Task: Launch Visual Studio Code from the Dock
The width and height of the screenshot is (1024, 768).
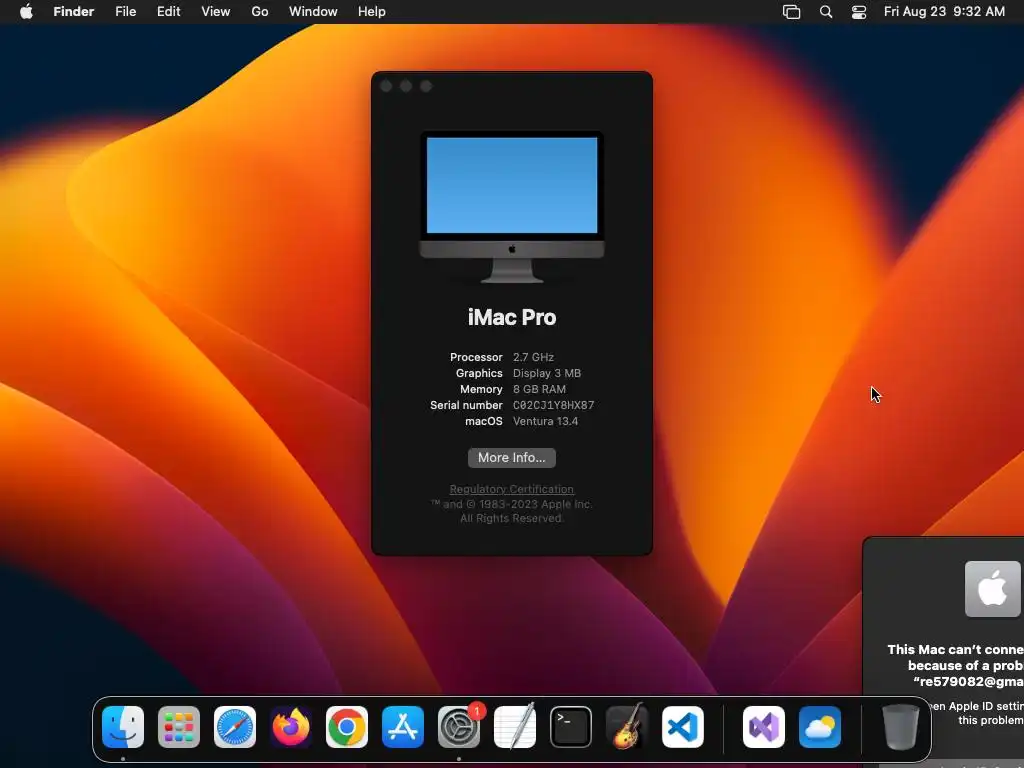Action: click(x=683, y=727)
